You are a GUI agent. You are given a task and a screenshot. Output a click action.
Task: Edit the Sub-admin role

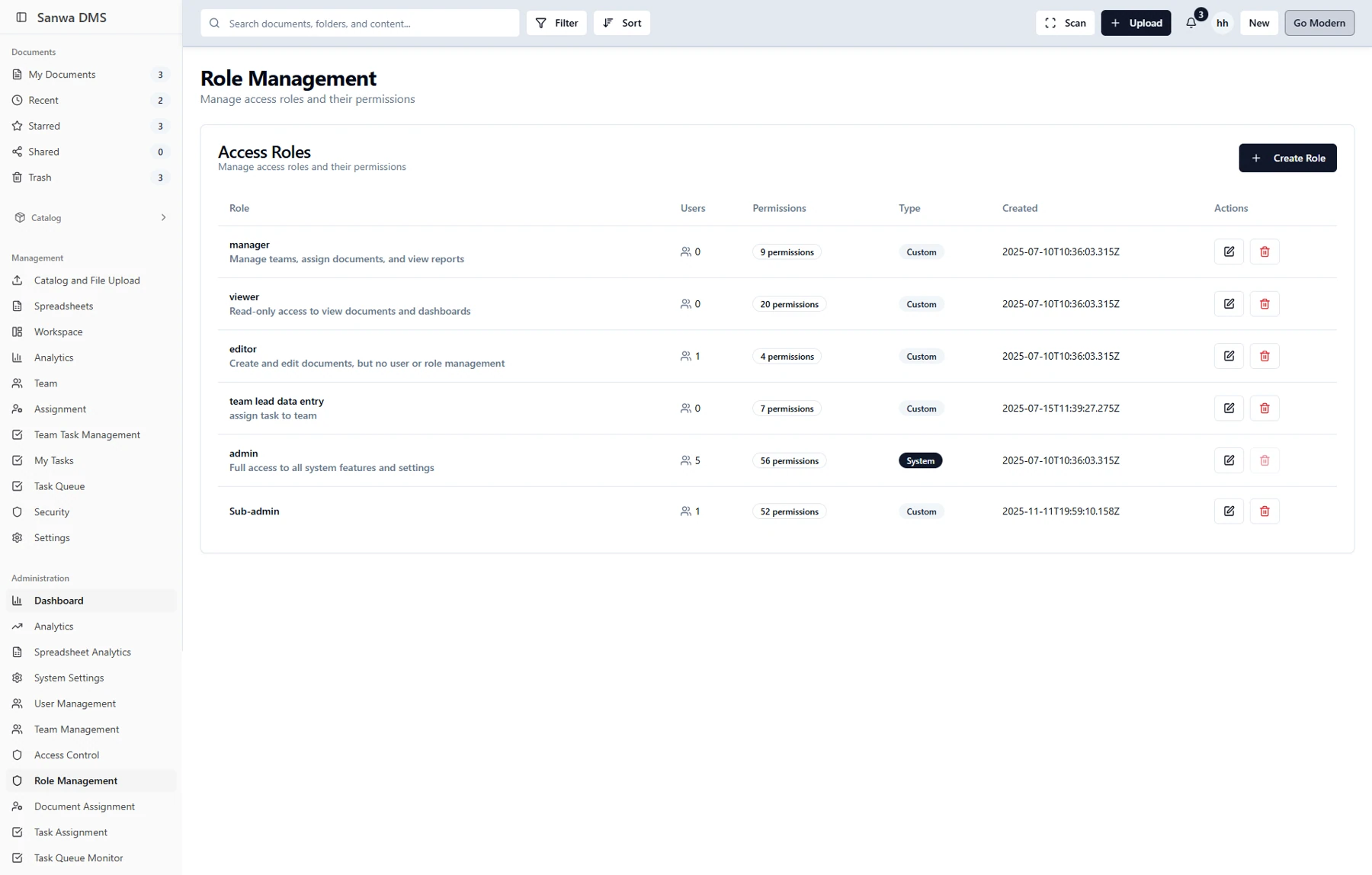pos(1229,511)
